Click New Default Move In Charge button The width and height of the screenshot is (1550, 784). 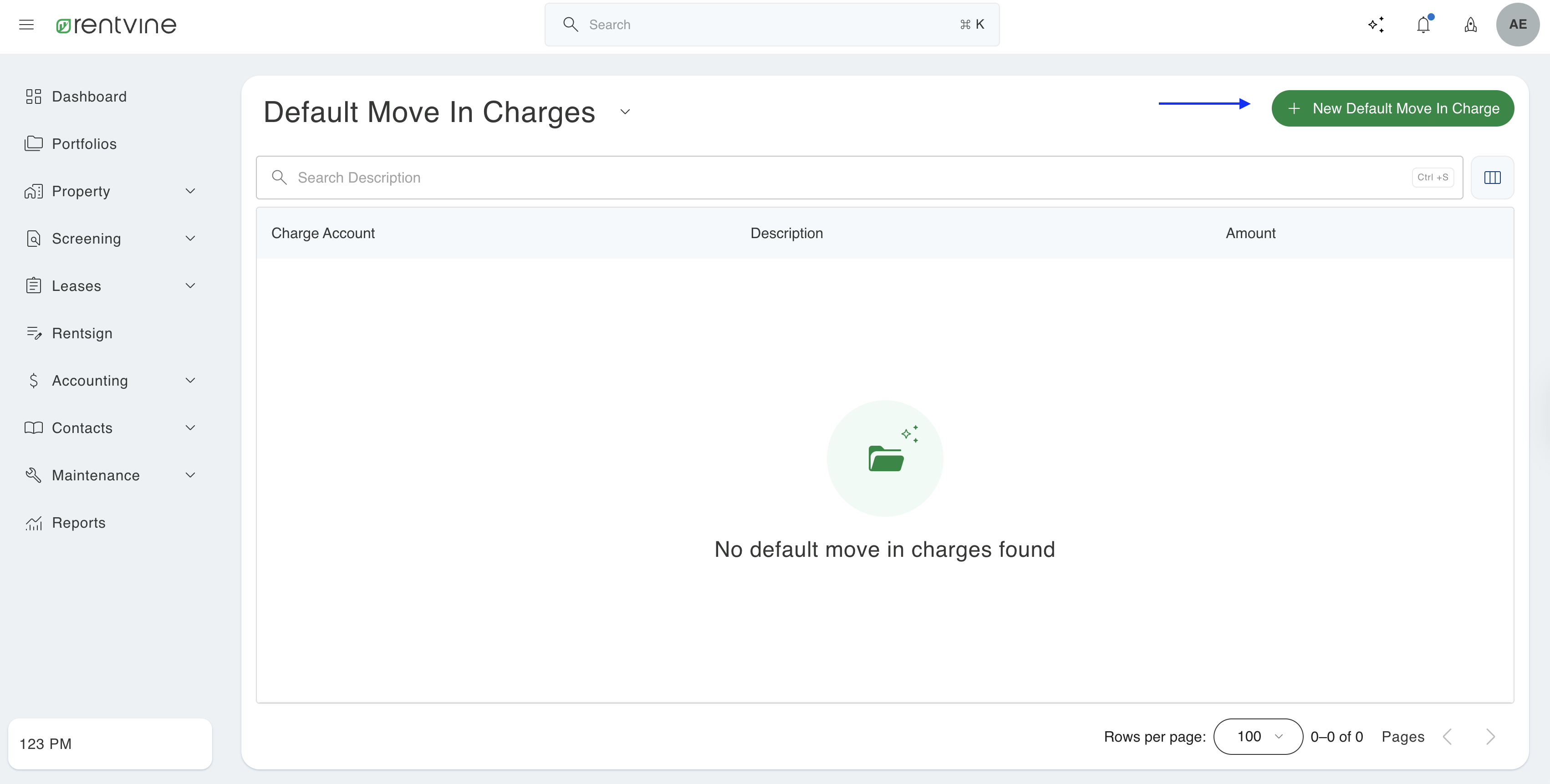point(1392,108)
